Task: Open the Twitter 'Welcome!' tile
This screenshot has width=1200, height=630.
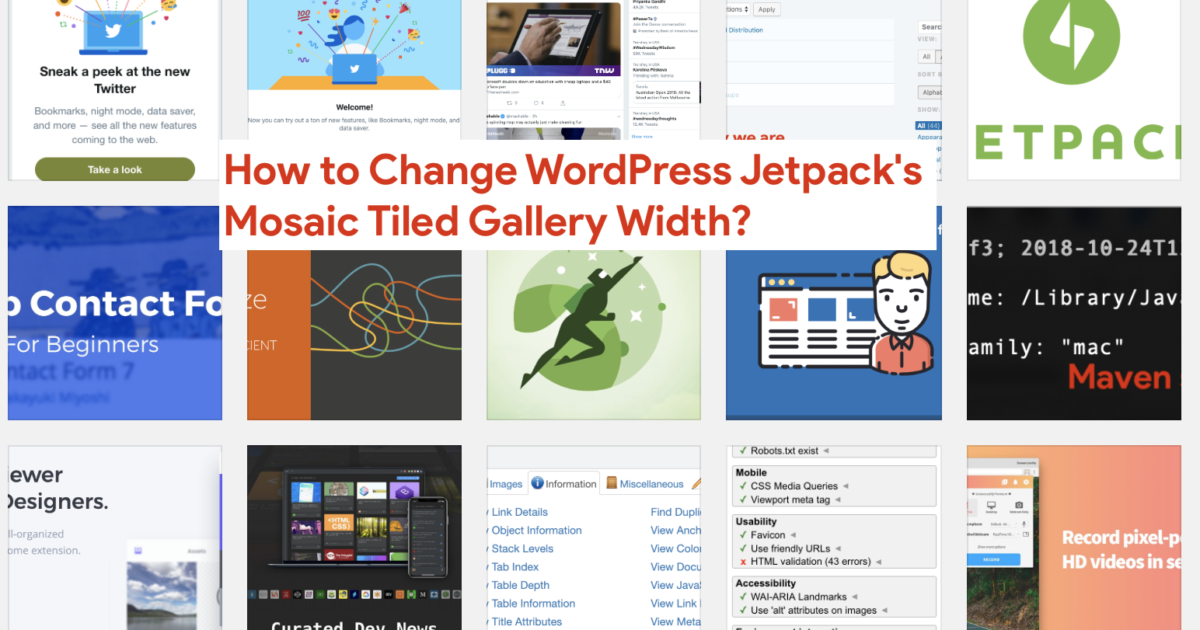Action: [354, 70]
